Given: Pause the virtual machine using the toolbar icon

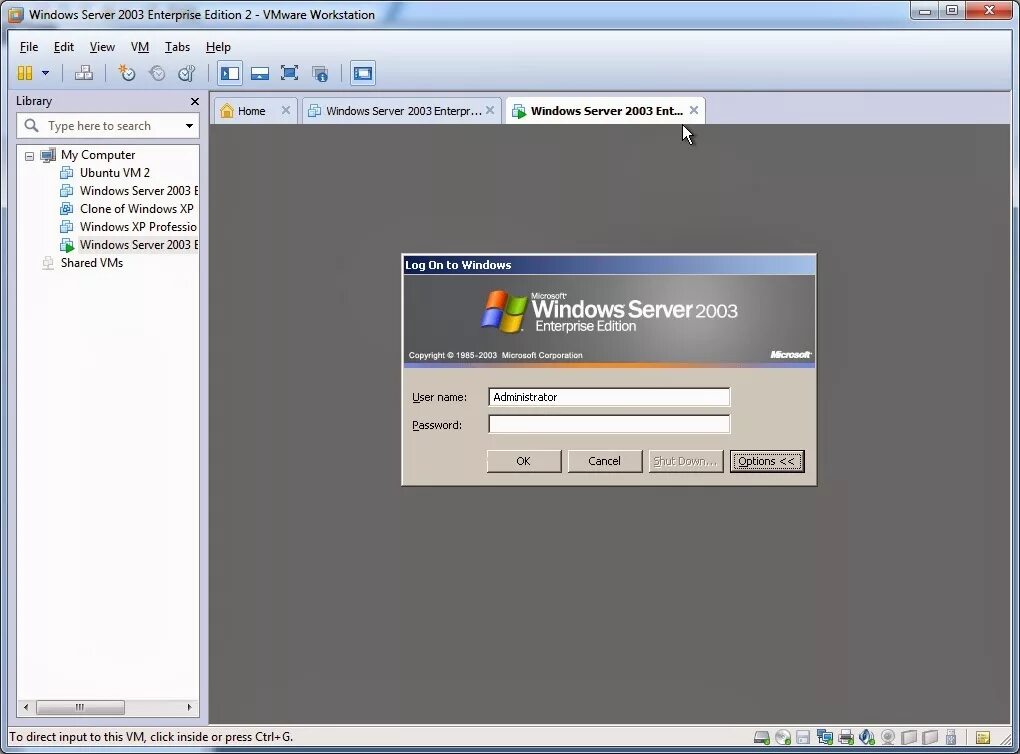Looking at the screenshot, I should point(25,73).
